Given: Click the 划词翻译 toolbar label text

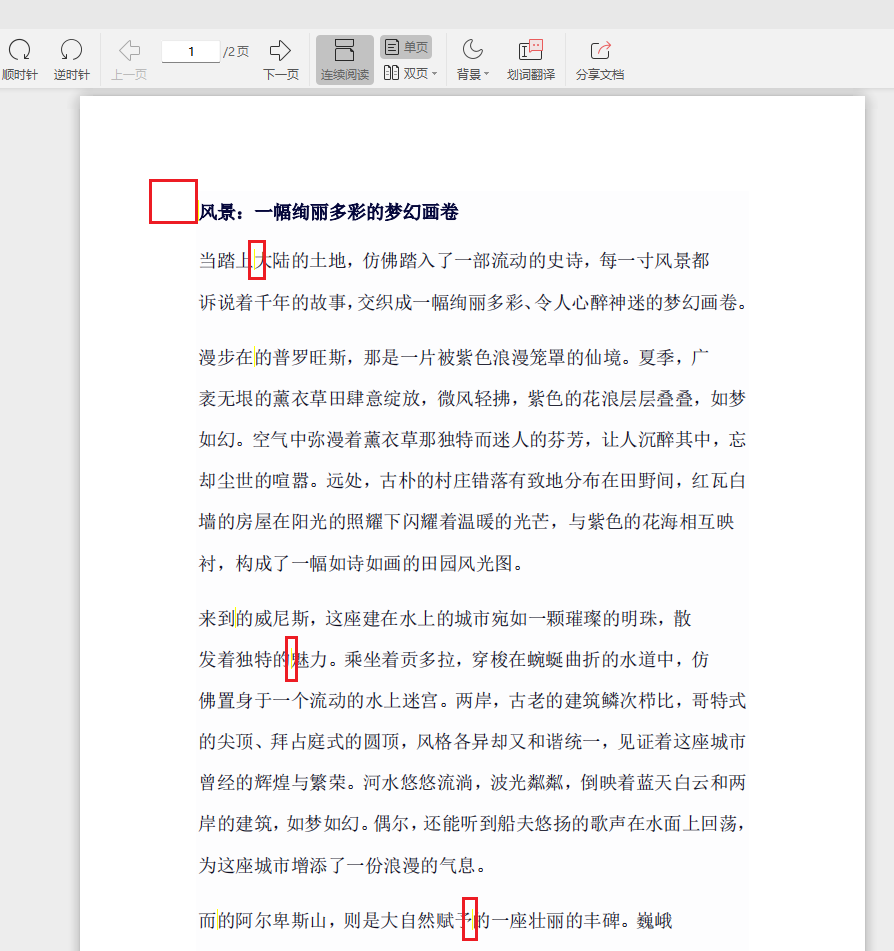Looking at the screenshot, I should pos(529,73).
